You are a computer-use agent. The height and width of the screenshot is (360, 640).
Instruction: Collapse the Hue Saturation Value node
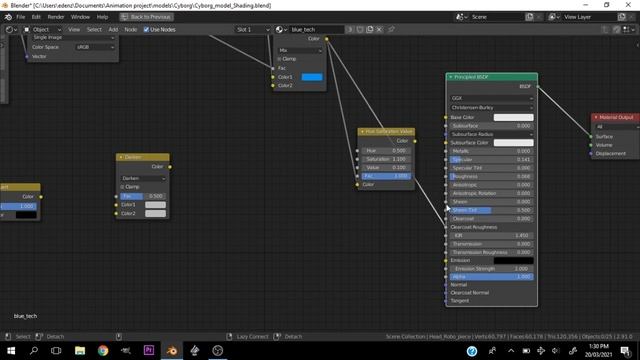coord(362,131)
